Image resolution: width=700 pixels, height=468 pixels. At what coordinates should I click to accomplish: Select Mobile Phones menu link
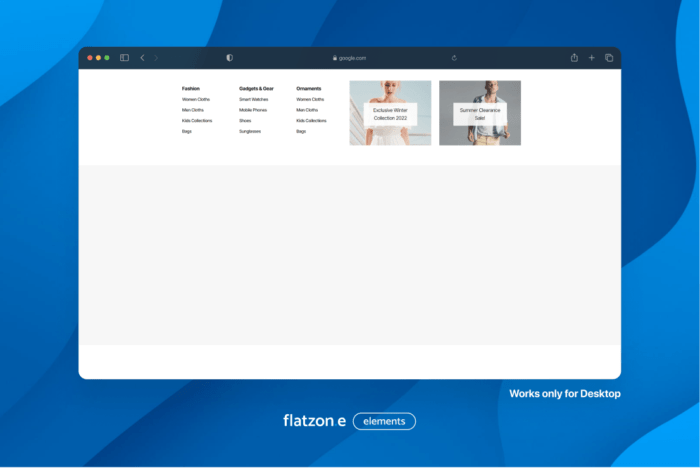[253, 110]
